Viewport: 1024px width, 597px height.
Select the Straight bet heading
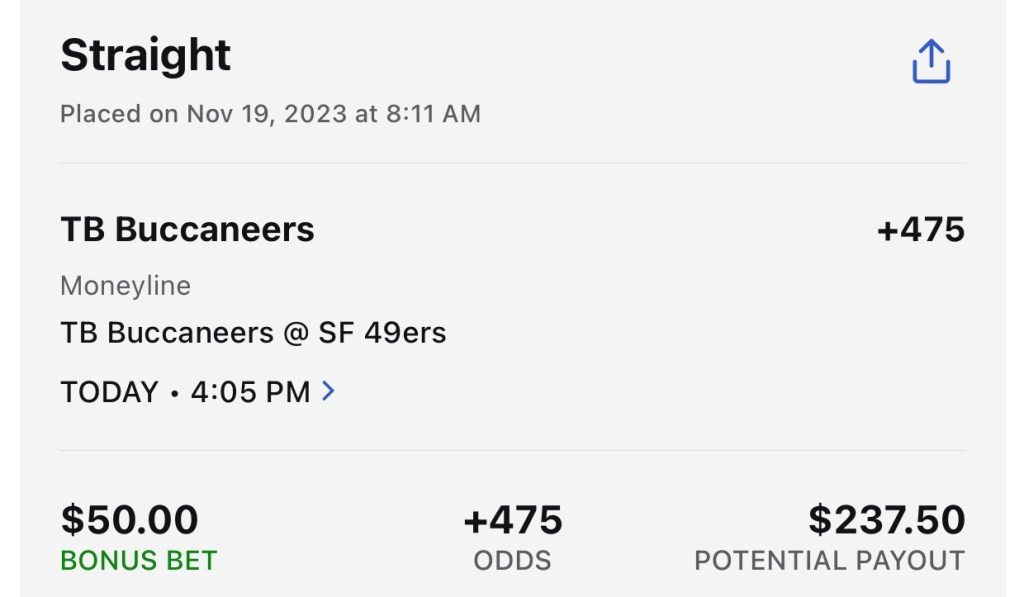[x=145, y=55]
